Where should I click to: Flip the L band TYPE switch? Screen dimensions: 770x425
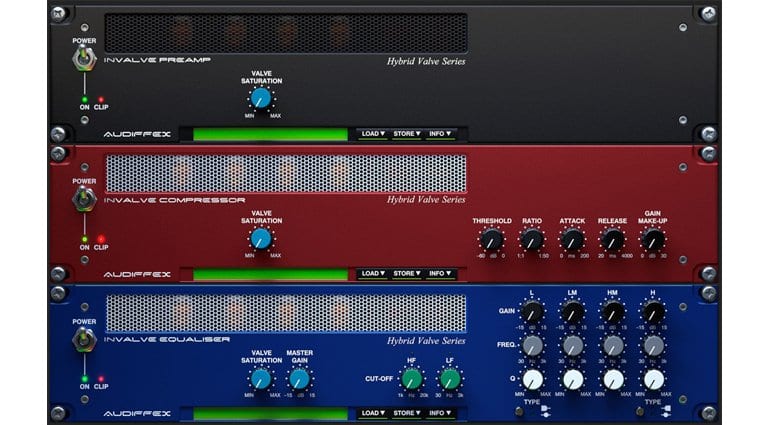click(519, 412)
